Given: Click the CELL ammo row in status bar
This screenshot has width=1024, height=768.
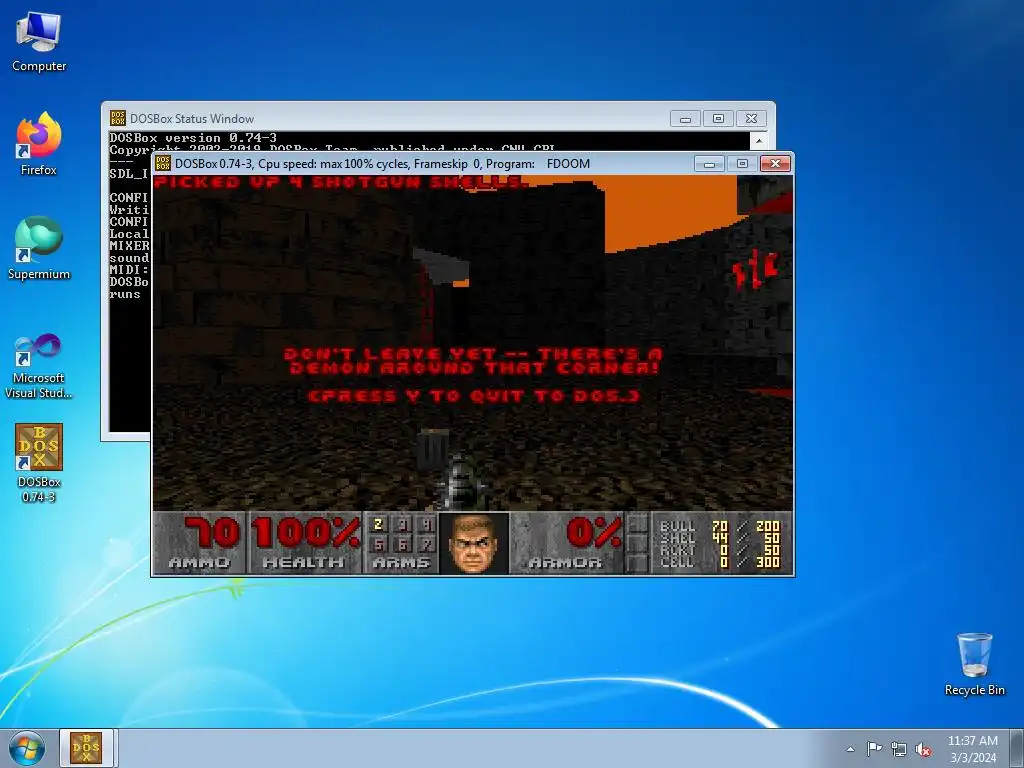Looking at the screenshot, I should point(720,562).
